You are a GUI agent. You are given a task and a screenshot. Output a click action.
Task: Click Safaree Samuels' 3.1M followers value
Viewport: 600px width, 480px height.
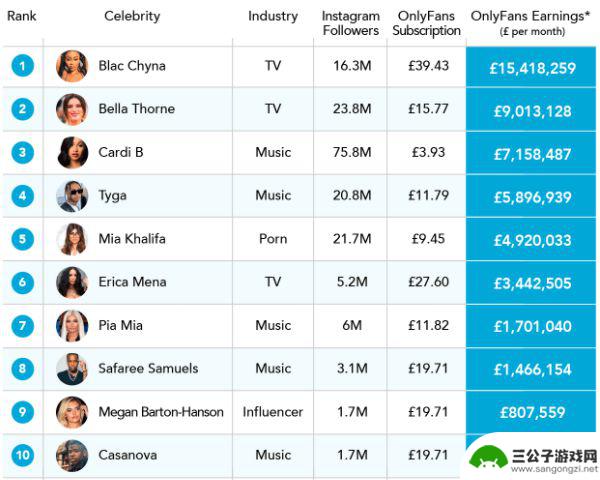[352, 369]
